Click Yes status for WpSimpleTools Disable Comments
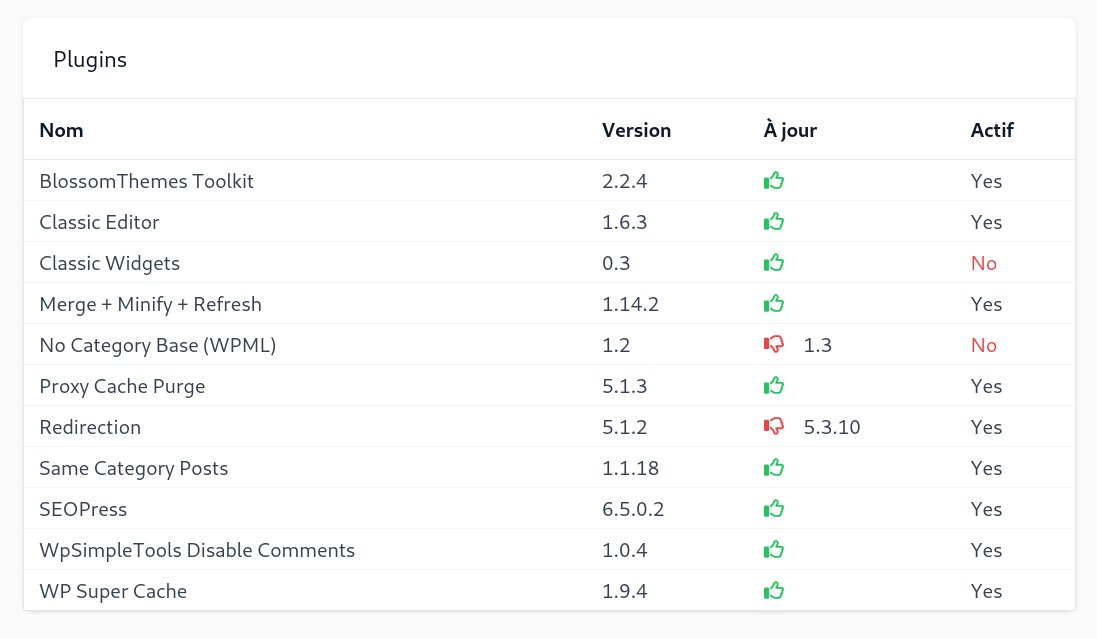 986,551
